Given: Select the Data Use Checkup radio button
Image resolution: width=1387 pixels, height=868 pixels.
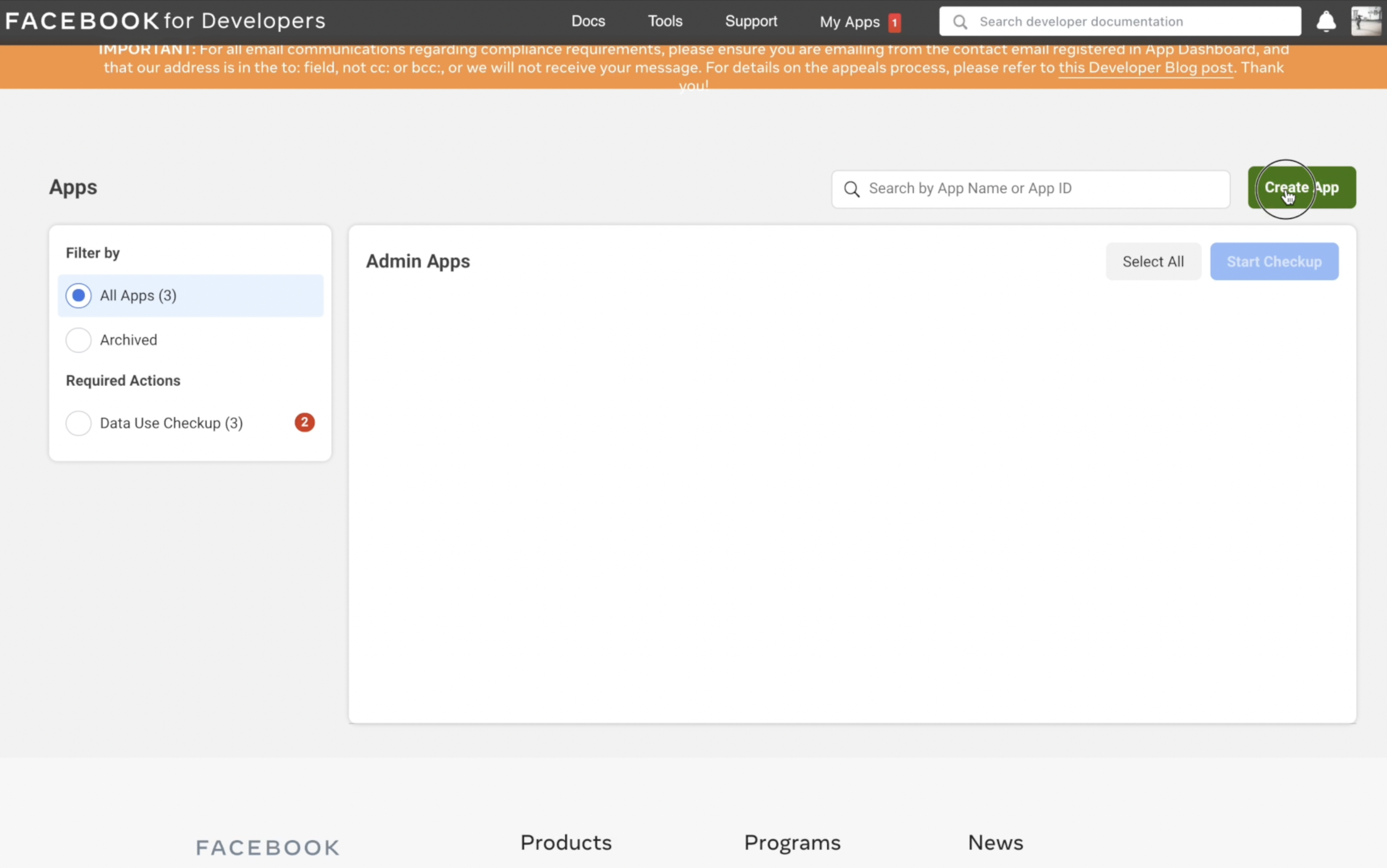Looking at the screenshot, I should tap(78, 423).
